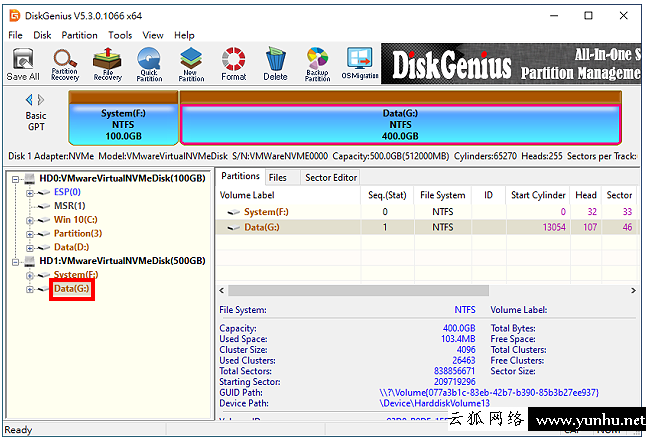Expand the Data(D:) tree node
The width and height of the screenshot is (649, 442).
pos(30,248)
